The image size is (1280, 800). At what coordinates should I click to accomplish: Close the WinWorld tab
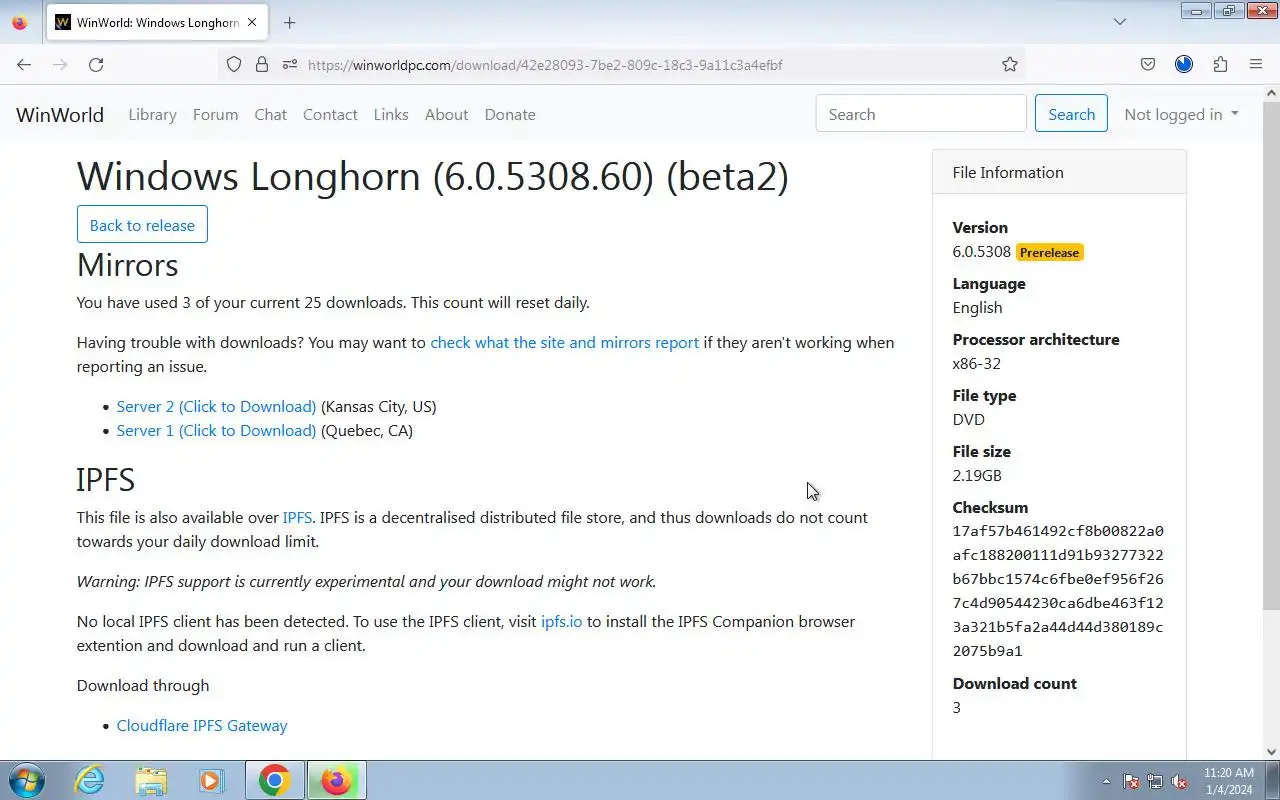(251, 22)
